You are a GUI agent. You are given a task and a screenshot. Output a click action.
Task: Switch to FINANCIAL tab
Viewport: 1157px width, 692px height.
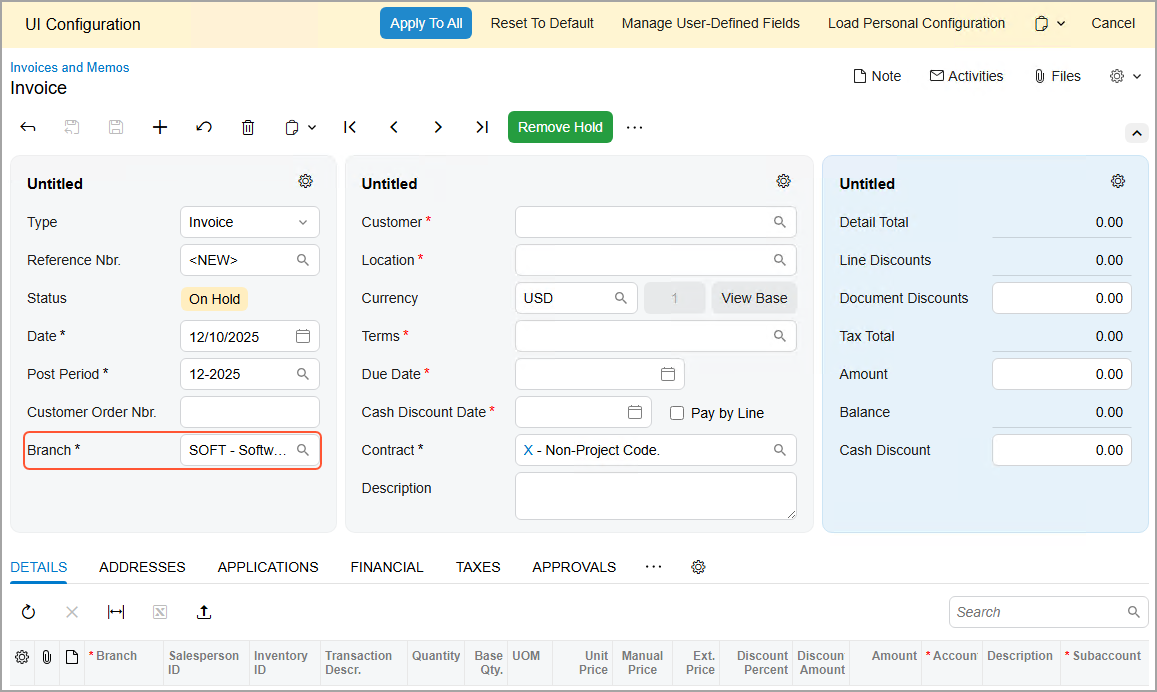tap(387, 567)
